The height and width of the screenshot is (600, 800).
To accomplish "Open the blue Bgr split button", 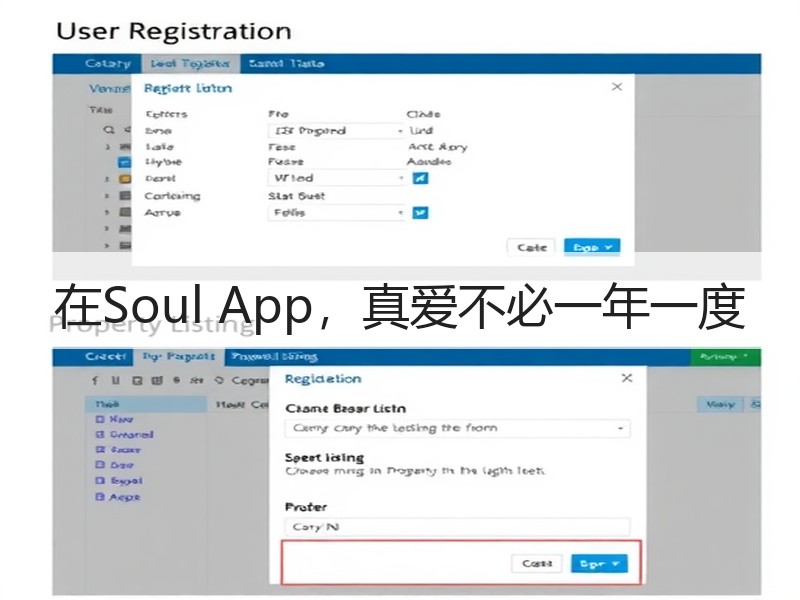I will pos(599,564).
